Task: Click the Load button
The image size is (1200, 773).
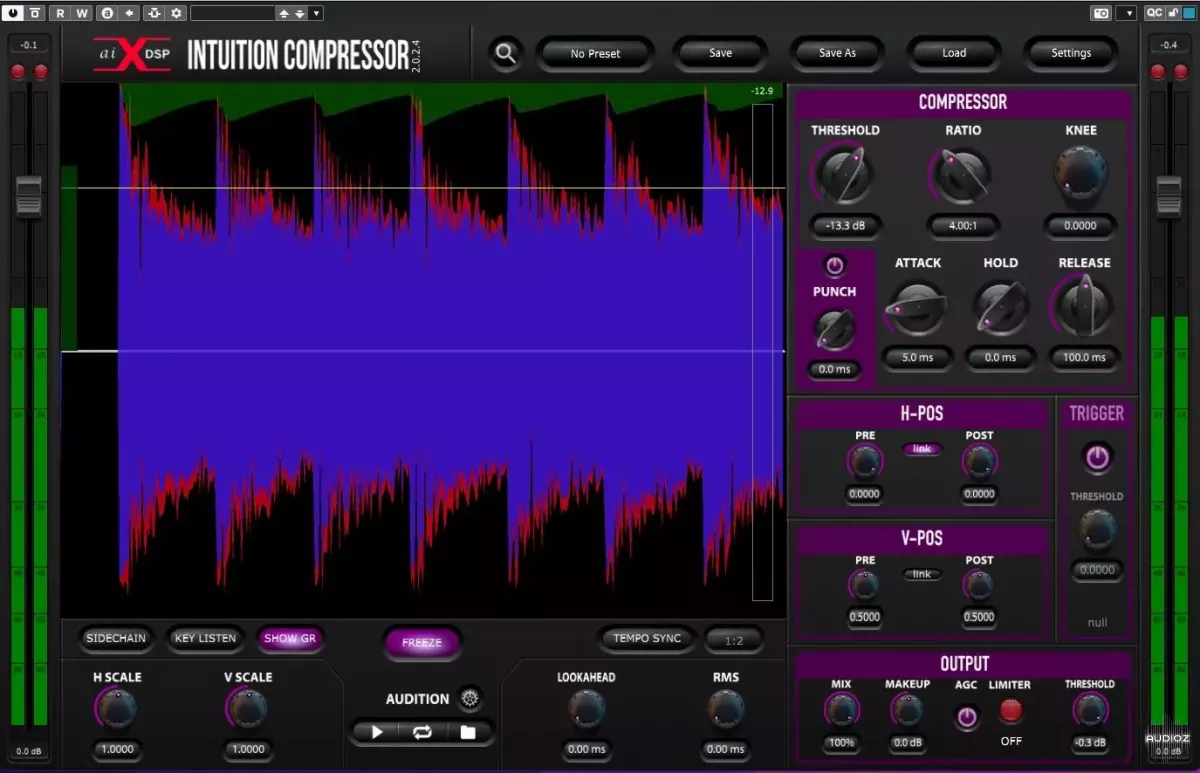Action: coord(954,53)
